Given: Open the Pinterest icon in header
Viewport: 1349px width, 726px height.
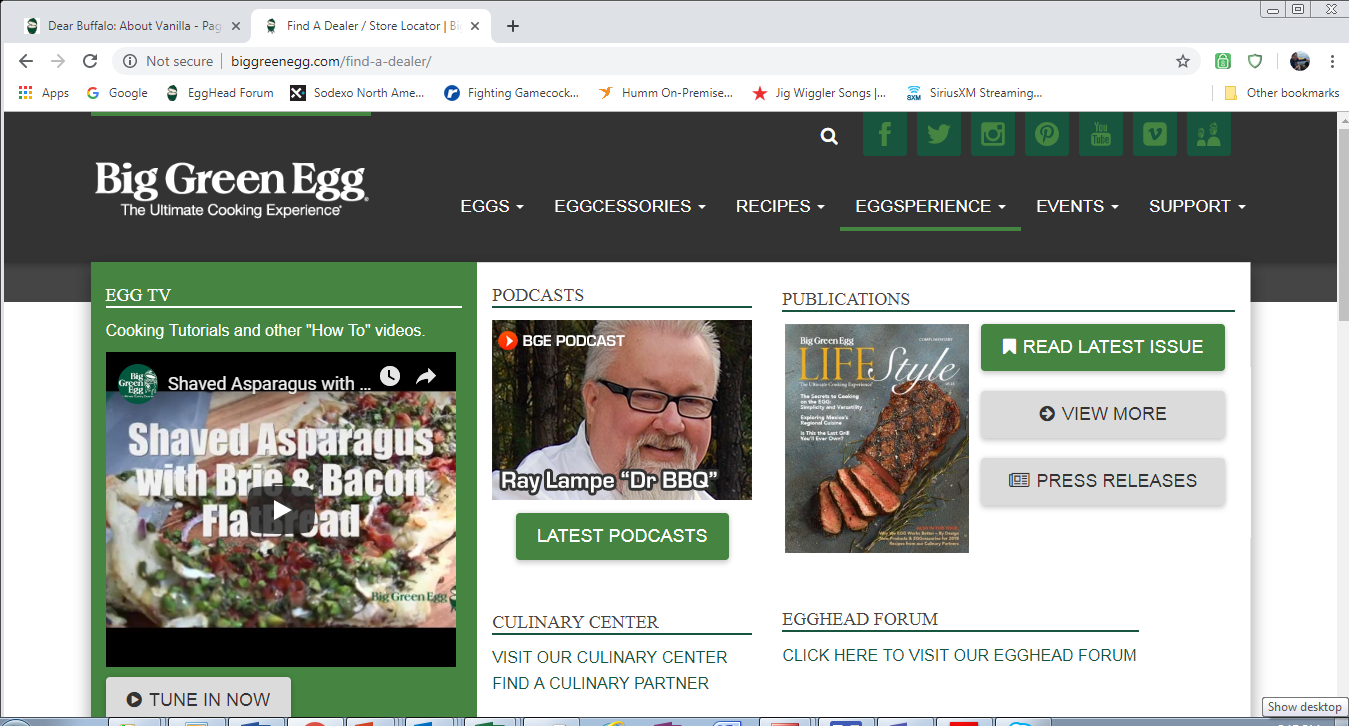Looking at the screenshot, I should [1047, 134].
